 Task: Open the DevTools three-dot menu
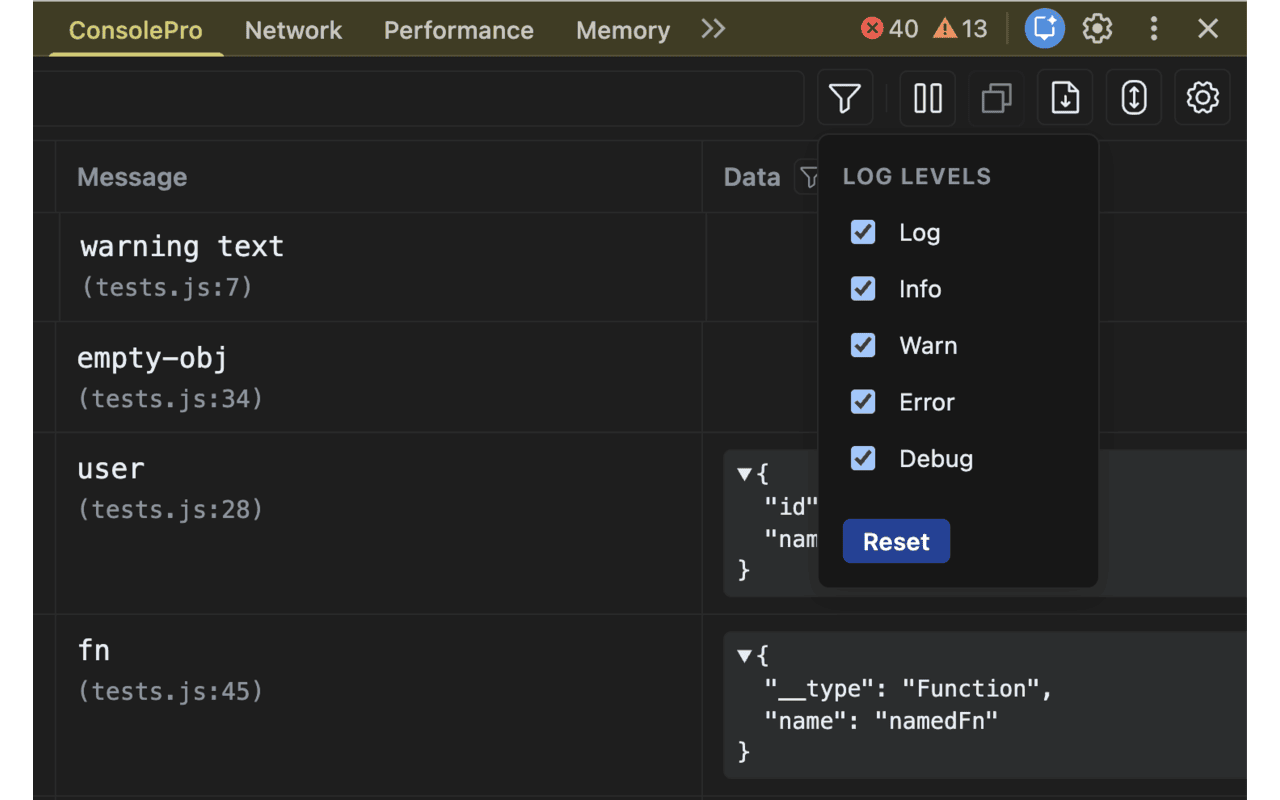pyautogui.click(x=1154, y=28)
